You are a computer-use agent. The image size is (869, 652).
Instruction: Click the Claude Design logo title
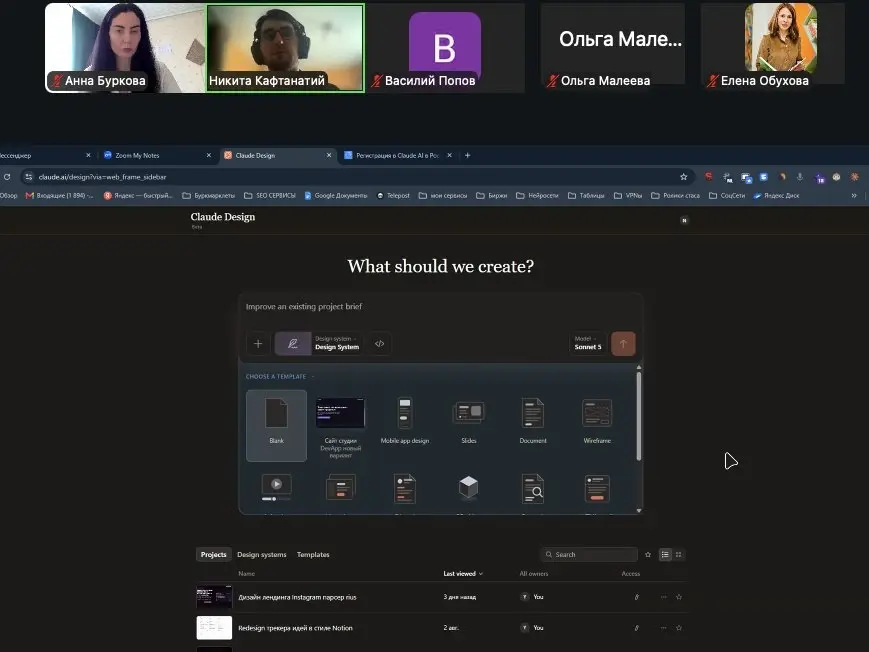(223, 217)
